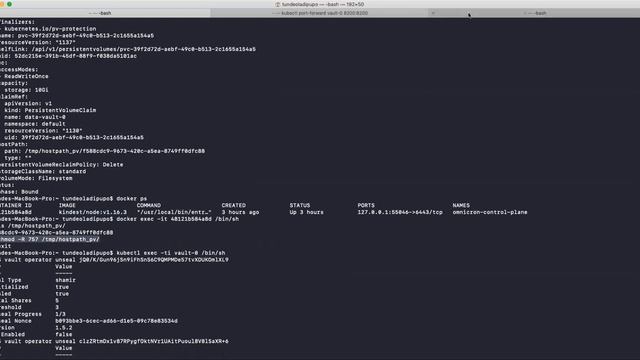Click the 'standard' storage class value

tap(72, 171)
